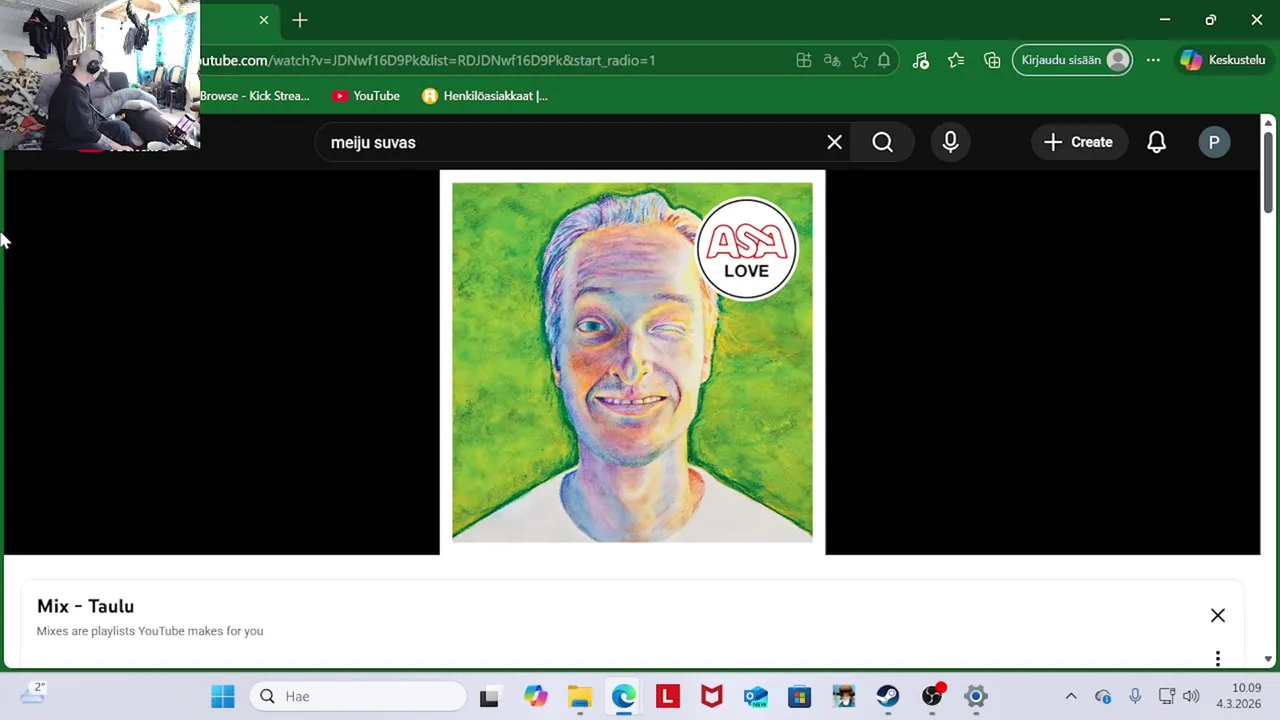Open File Explorer from the taskbar
Viewport: 1280px width, 720px height.
[580, 696]
